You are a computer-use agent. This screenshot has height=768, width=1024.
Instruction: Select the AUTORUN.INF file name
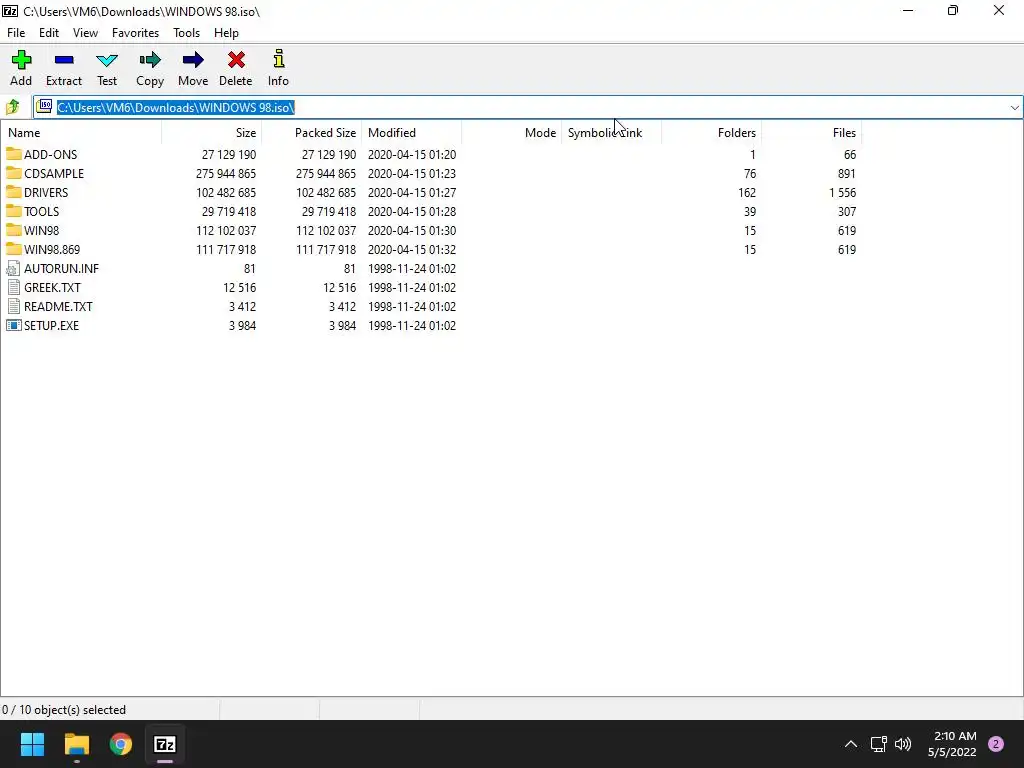61,268
